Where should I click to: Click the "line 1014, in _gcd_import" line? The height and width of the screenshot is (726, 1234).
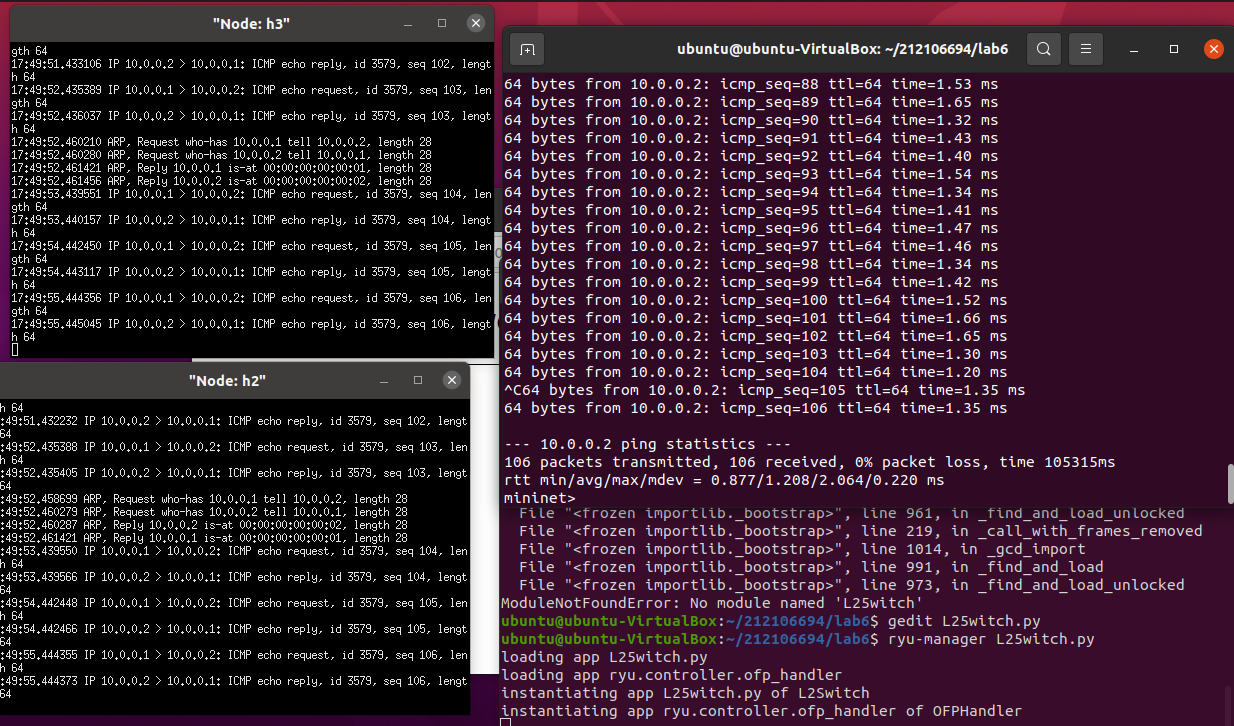pos(801,549)
